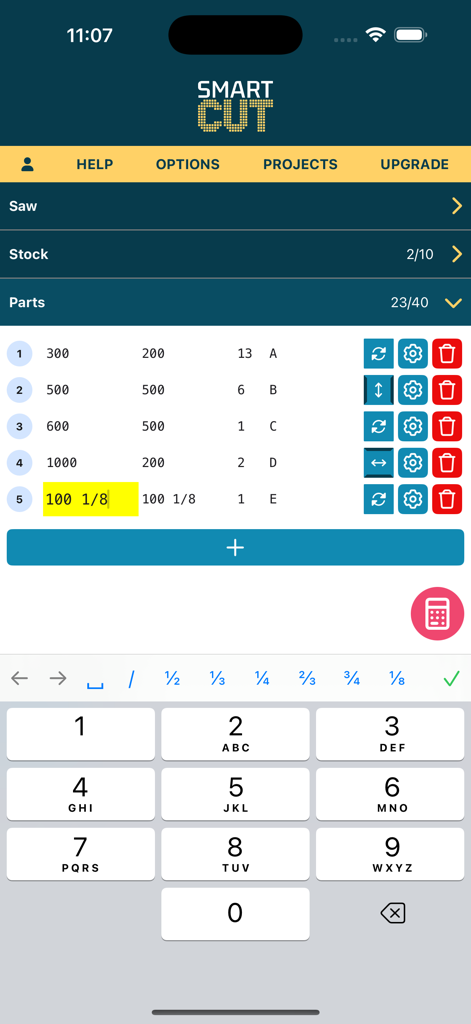This screenshot has width=471, height=1024.
Task: Tap keypad digit 9 WXYZ
Action: click(390, 854)
